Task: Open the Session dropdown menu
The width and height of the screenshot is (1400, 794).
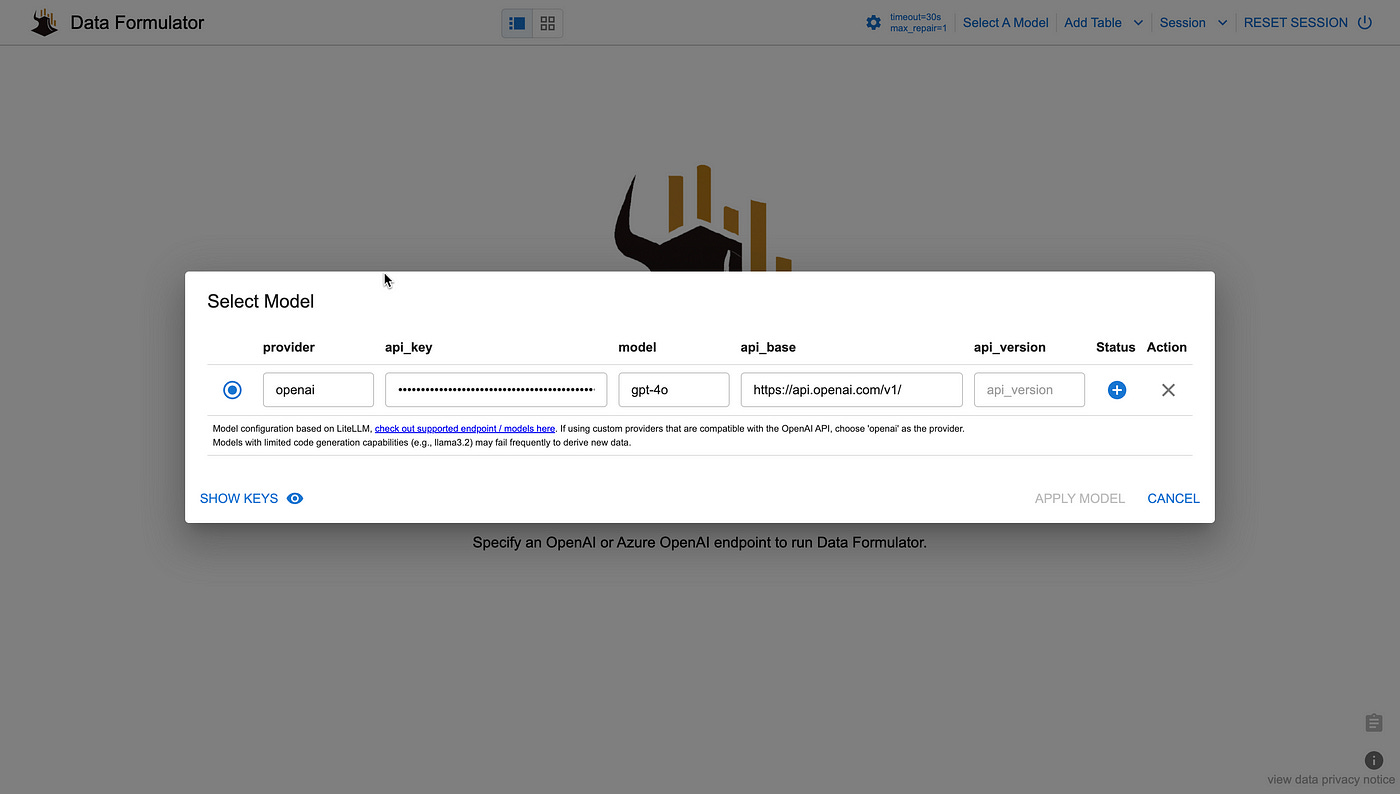Action: click(1192, 22)
